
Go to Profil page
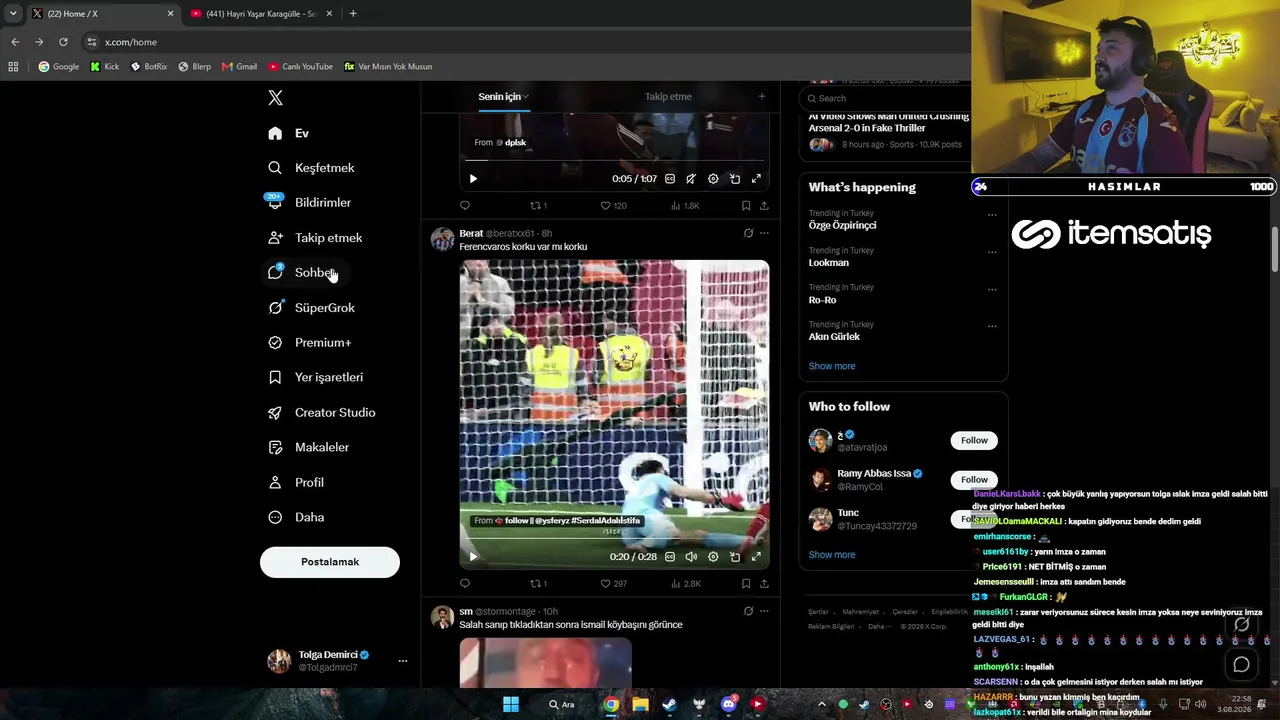[295, 483]
